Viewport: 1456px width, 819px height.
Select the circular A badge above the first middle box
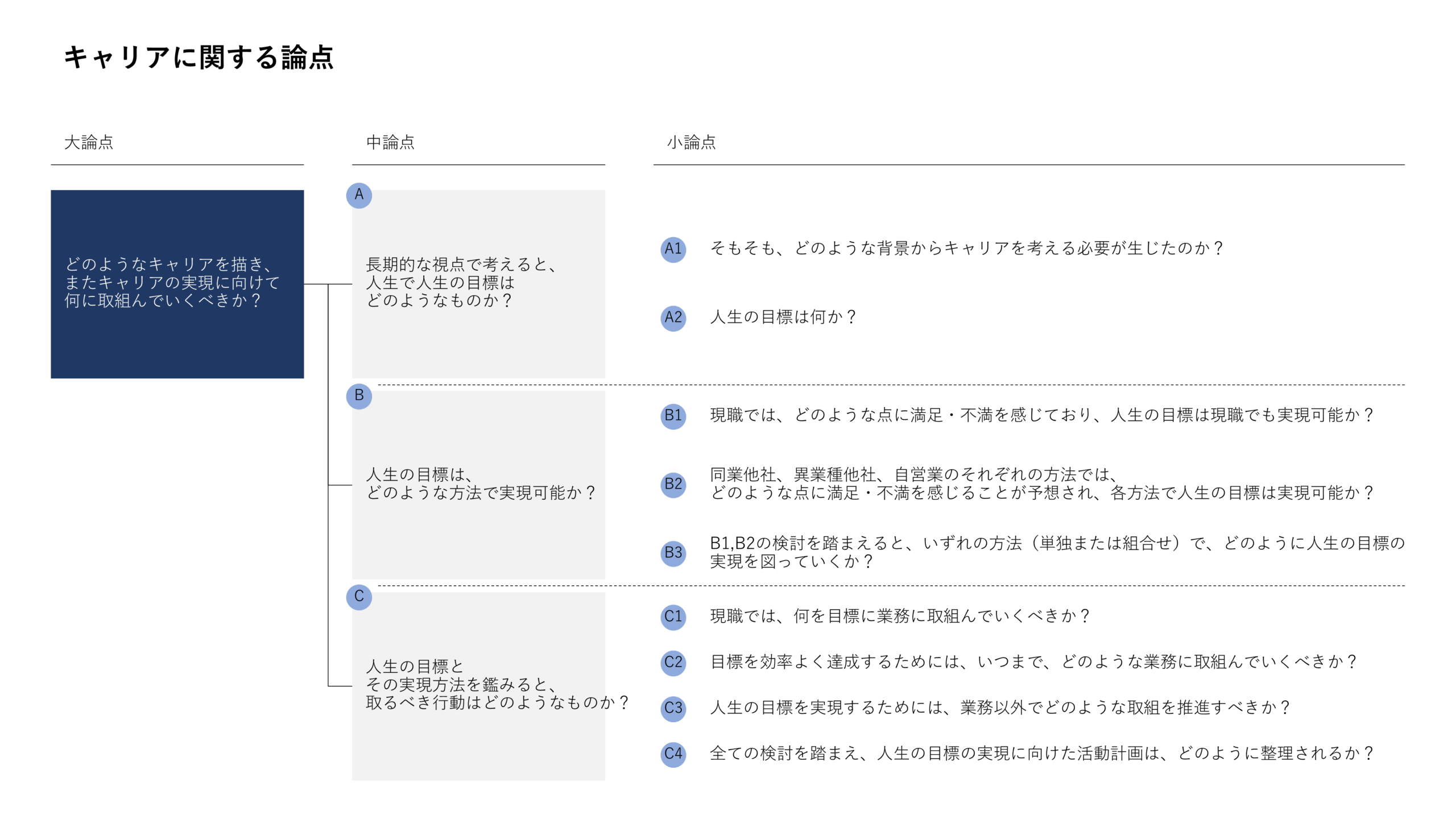pos(359,195)
